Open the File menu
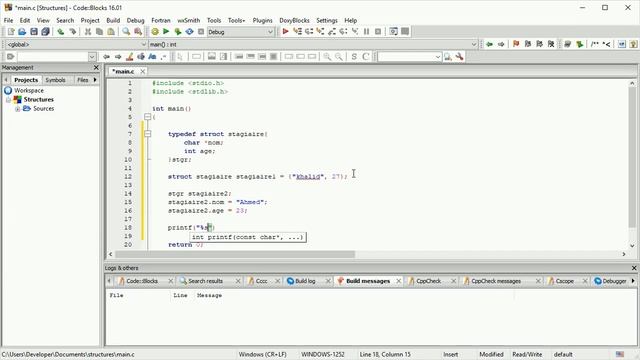Viewport: 640px width, 360px height. point(8,20)
